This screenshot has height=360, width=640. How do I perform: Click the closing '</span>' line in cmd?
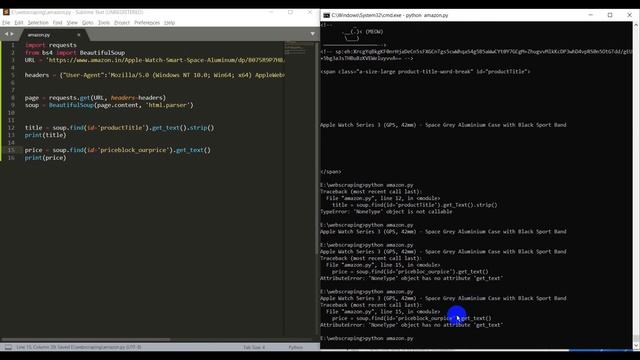click(x=331, y=171)
